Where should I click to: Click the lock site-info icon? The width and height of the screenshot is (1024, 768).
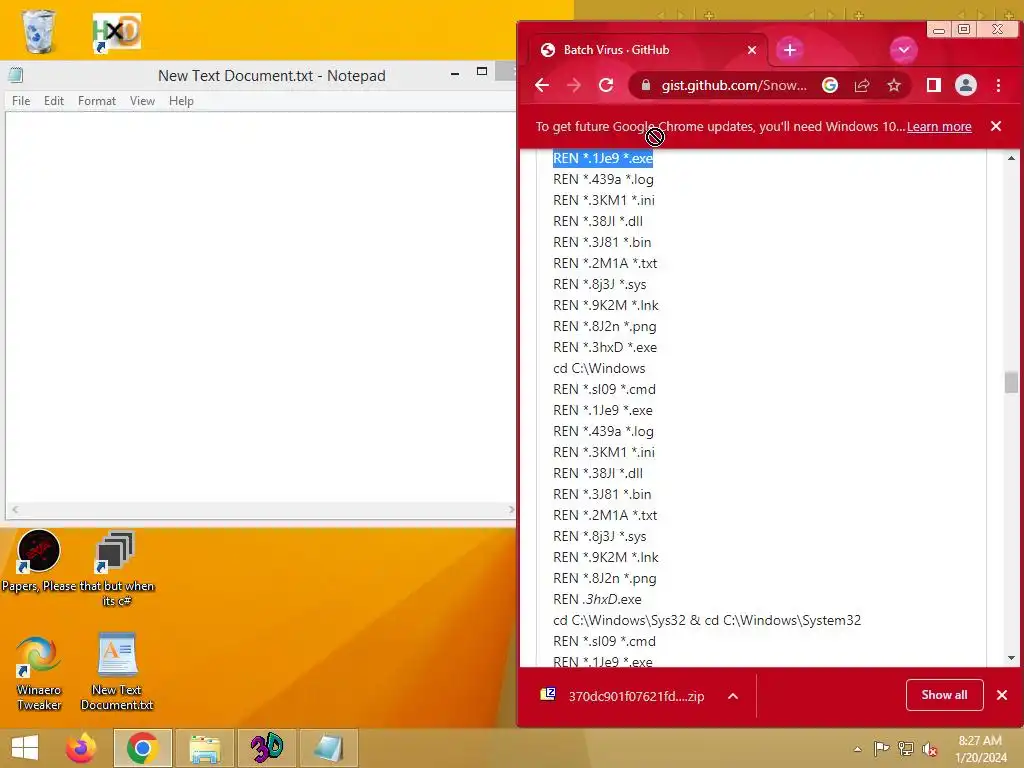646,86
